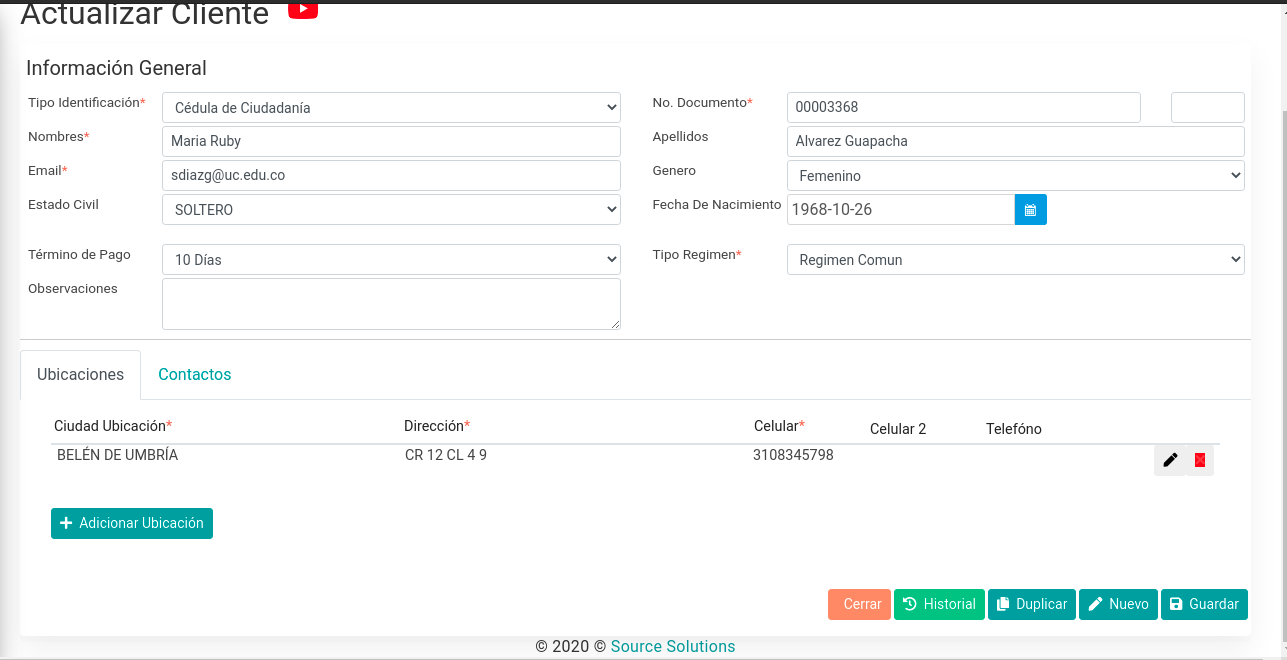Click the Duplicar button
Viewport: 1287px width, 660px height.
(x=1032, y=604)
